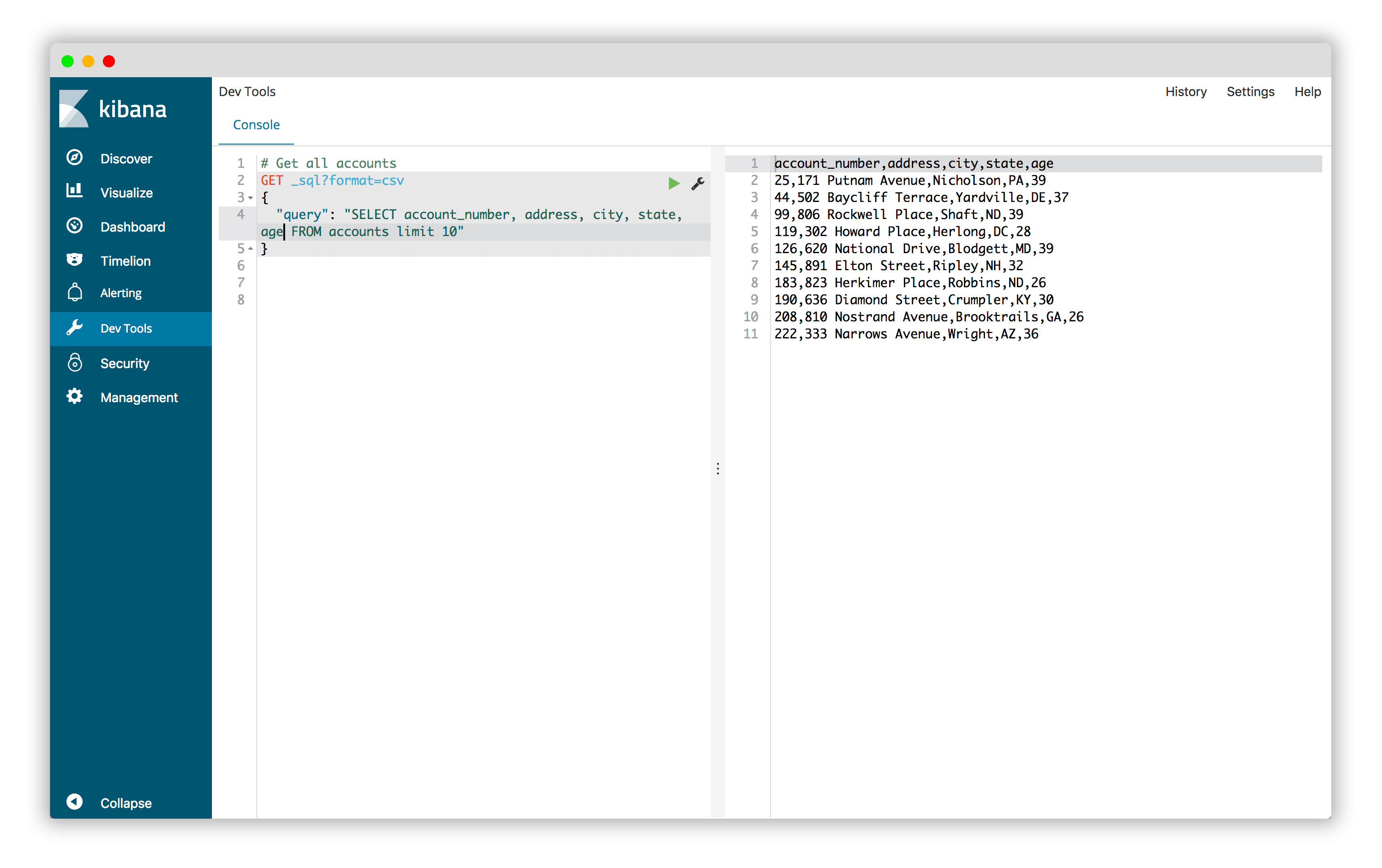The image size is (1382, 868).
Task: Click the Dashboard sidebar icon
Action: 74,226
